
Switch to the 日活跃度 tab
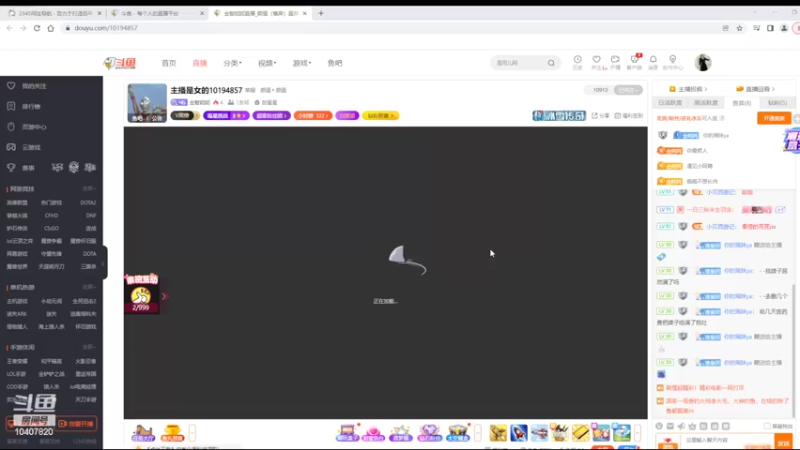[x=670, y=103]
